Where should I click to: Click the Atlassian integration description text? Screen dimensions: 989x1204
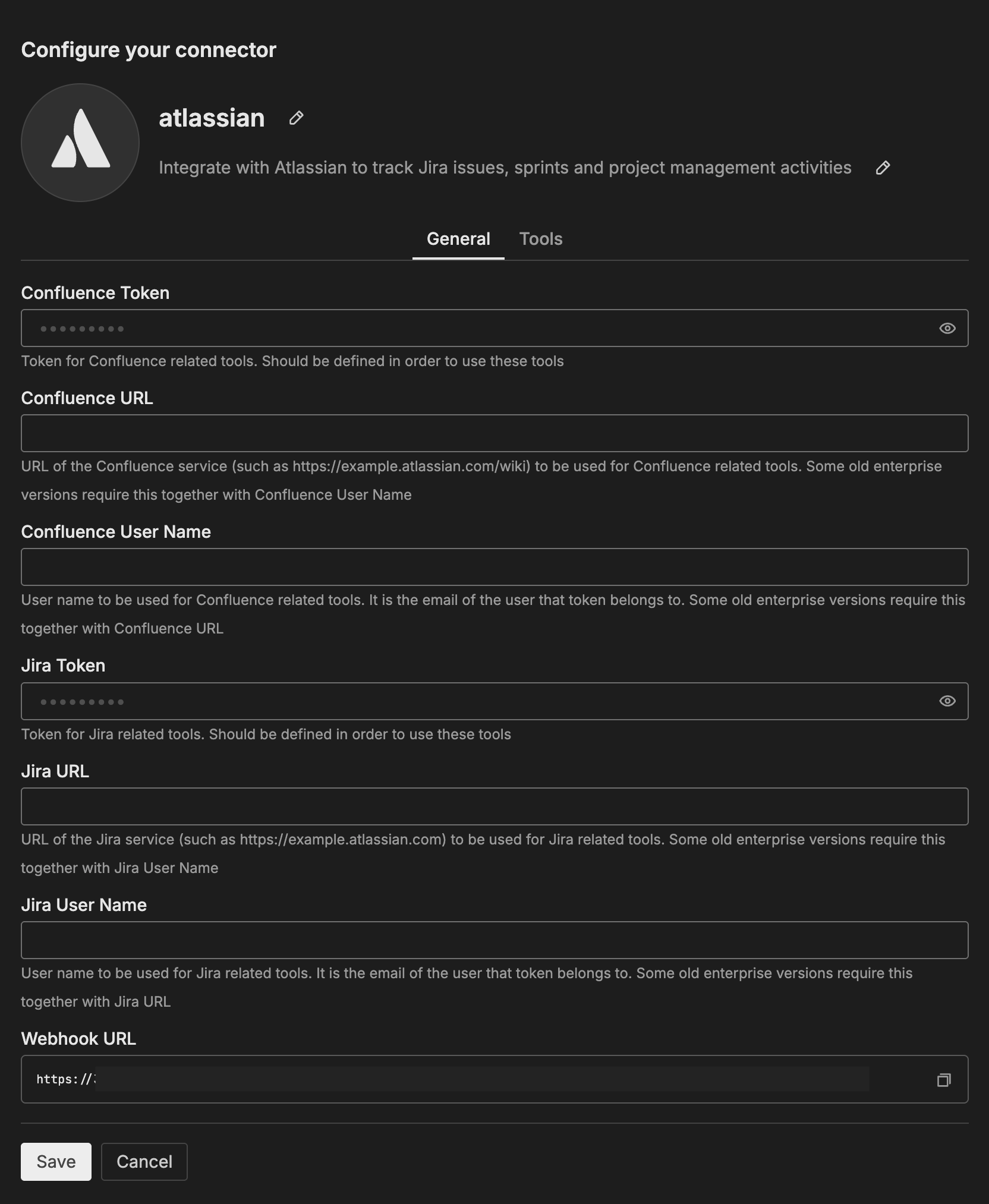(x=505, y=168)
